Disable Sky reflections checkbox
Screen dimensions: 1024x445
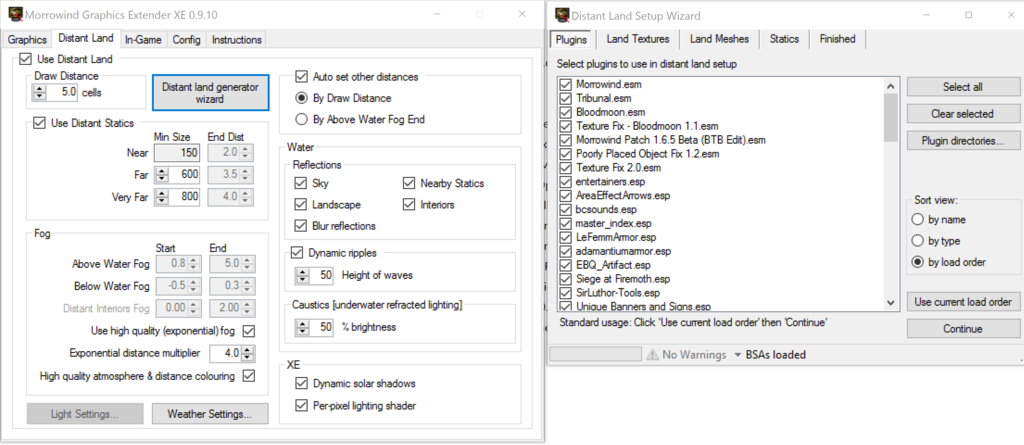(300, 183)
